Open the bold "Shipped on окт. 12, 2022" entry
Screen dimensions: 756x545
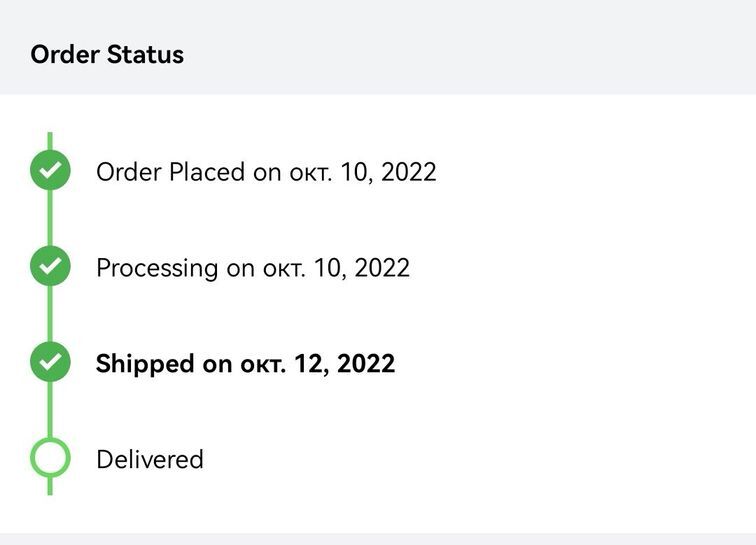coord(245,364)
